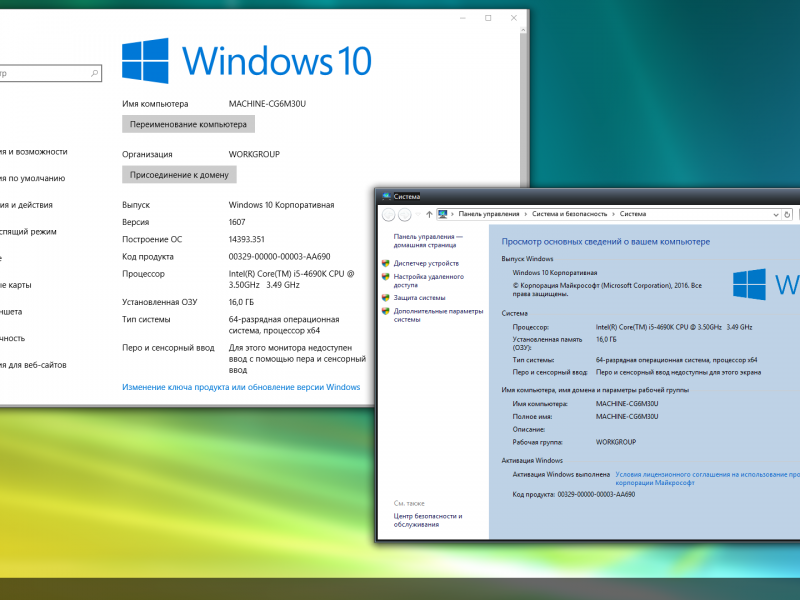Select Settings sidebar item ending 'и действия'
The height and width of the screenshot is (600, 800).
coord(27,205)
